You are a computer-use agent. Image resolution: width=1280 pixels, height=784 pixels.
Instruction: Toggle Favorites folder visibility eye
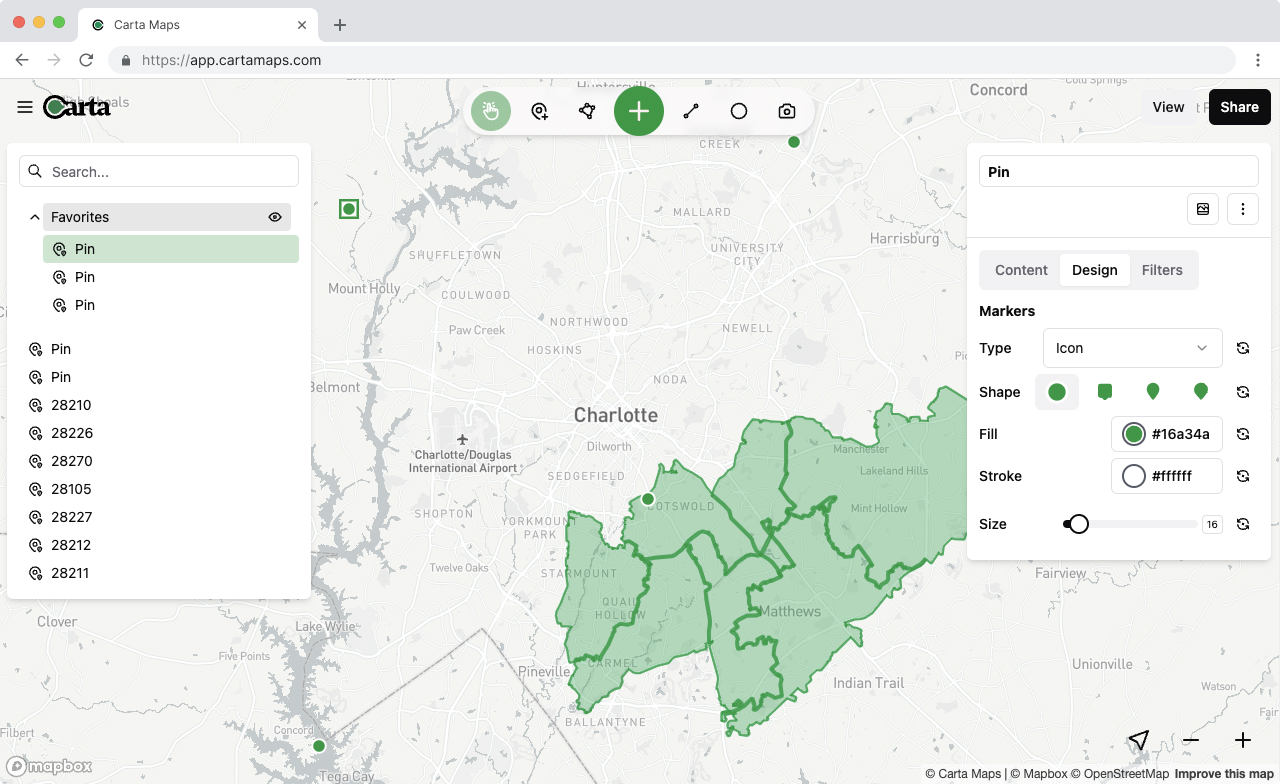(x=275, y=217)
